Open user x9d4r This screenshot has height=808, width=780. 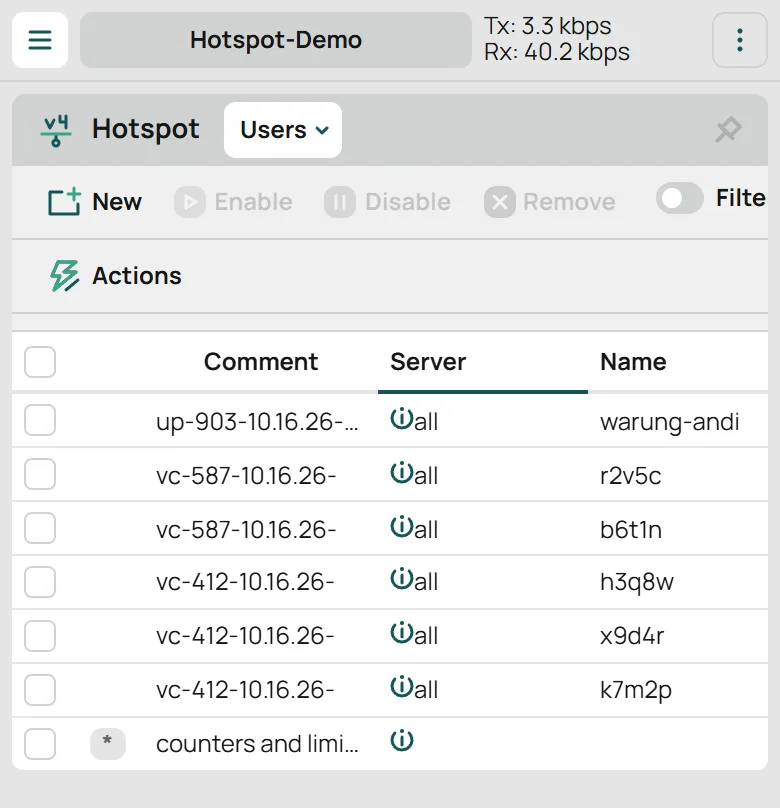point(632,636)
